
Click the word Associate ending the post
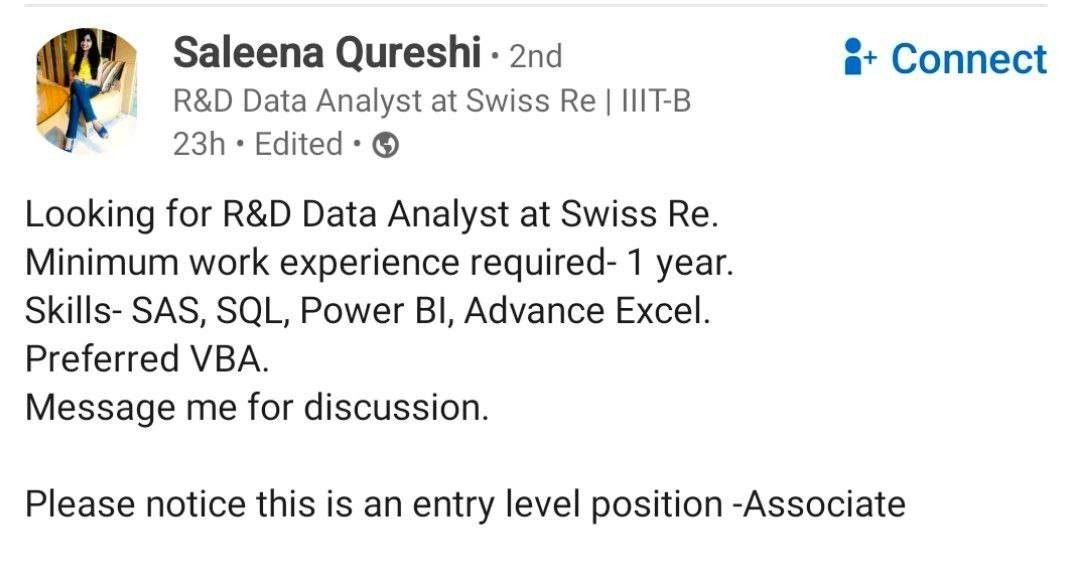(x=824, y=504)
